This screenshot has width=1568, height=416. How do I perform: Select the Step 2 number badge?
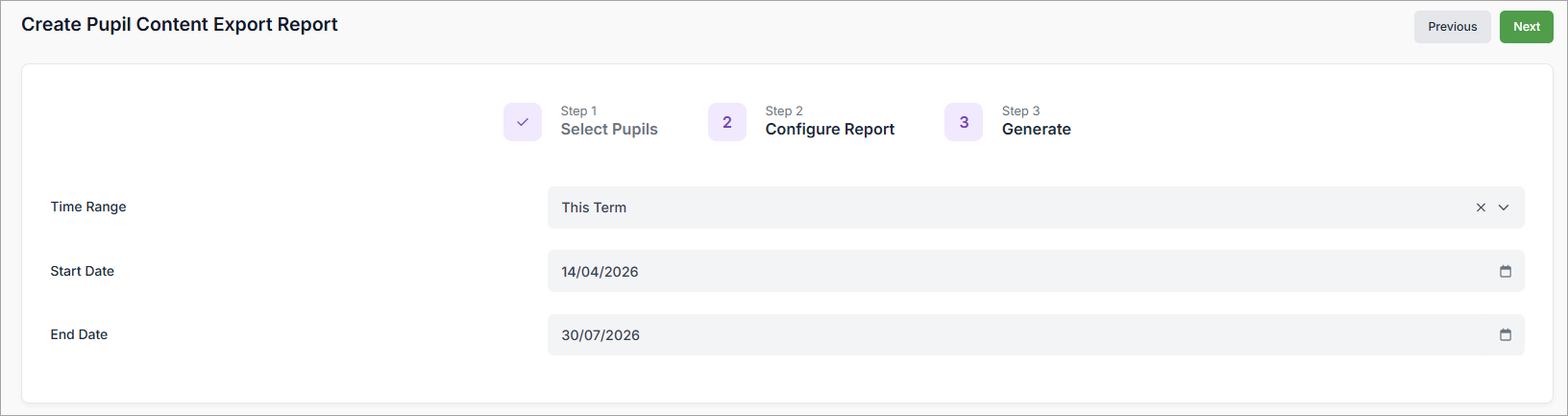(x=727, y=122)
